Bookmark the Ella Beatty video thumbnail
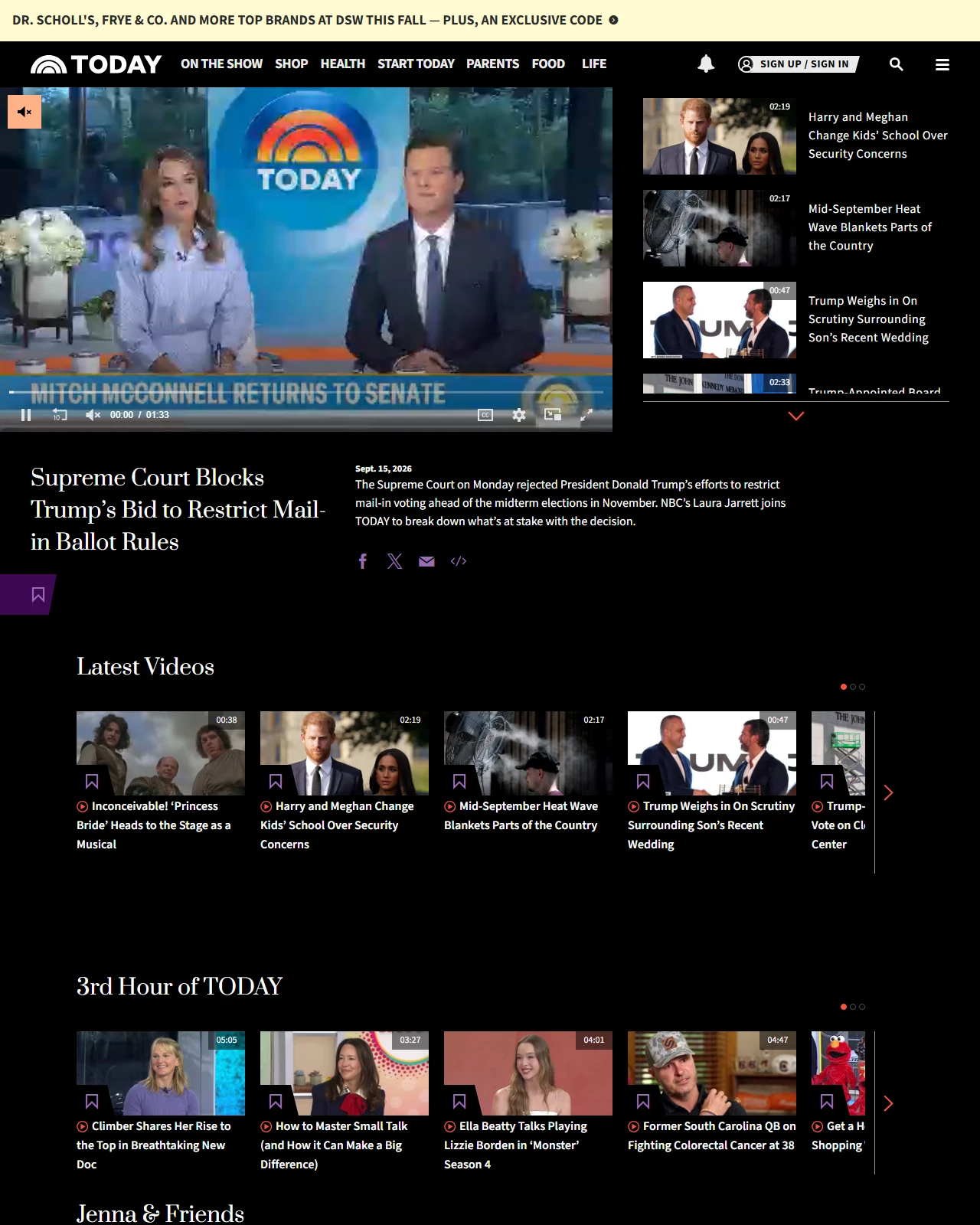The width and height of the screenshot is (980, 1225). tap(459, 1101)
